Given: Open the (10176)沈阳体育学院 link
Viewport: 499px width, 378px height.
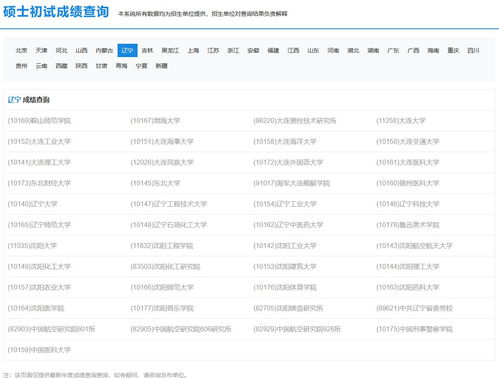Looking at the screenshot, I should pyautogui.click(x=285, y=287).
